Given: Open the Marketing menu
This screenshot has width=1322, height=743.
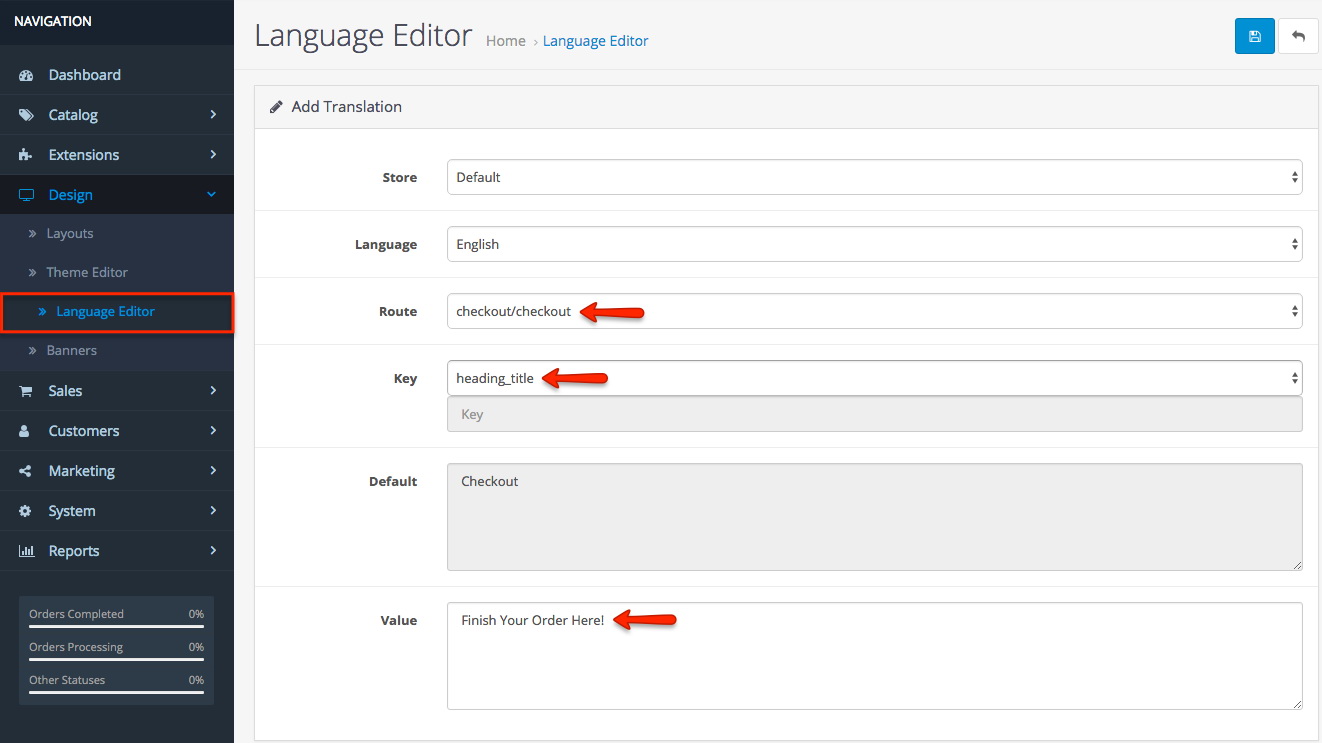Looking at the screenshot, I should click(x=117, y=471).
